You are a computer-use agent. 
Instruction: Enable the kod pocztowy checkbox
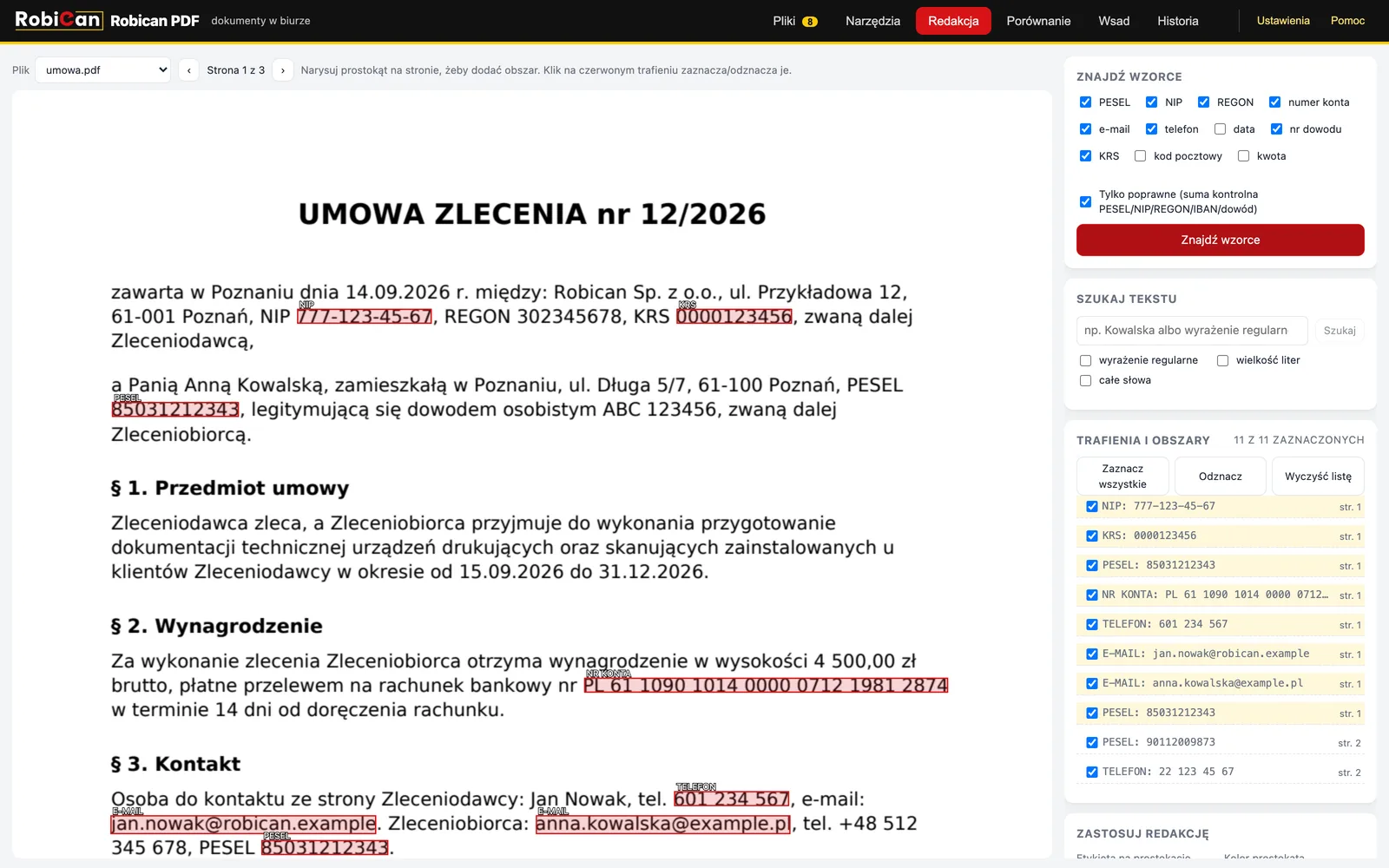pyautogui.click(x=1140, y=156)
